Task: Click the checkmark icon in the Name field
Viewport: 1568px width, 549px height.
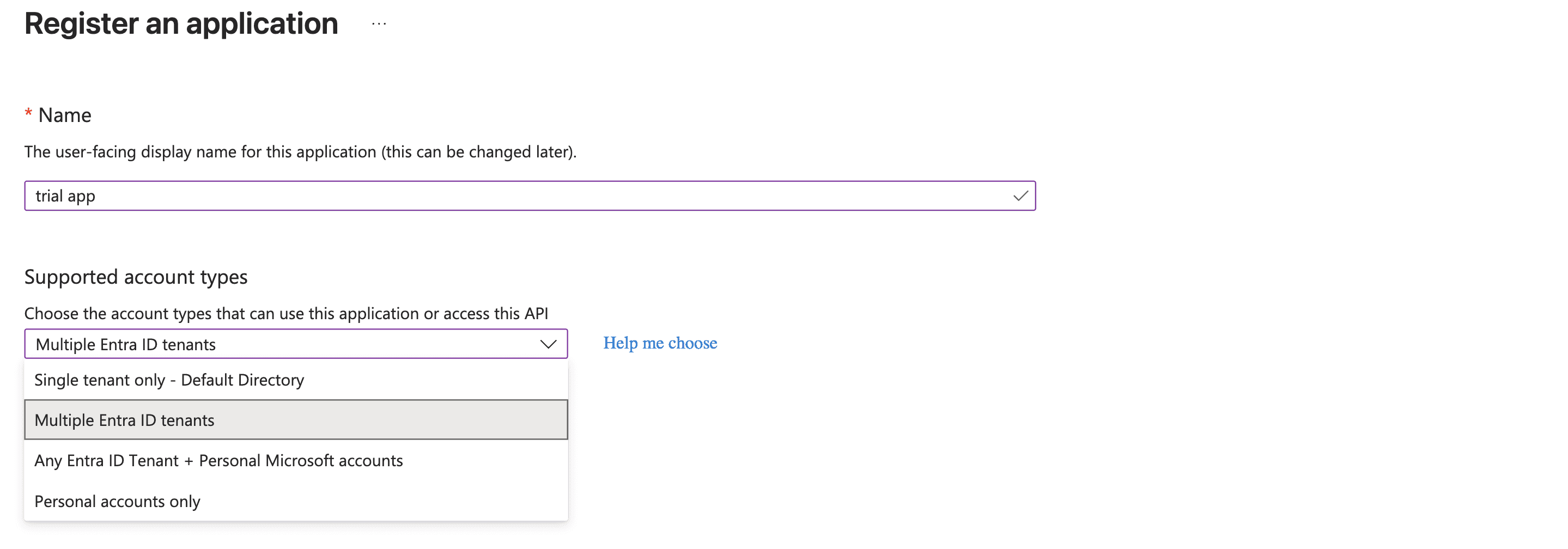Action: pos(1020,196)
